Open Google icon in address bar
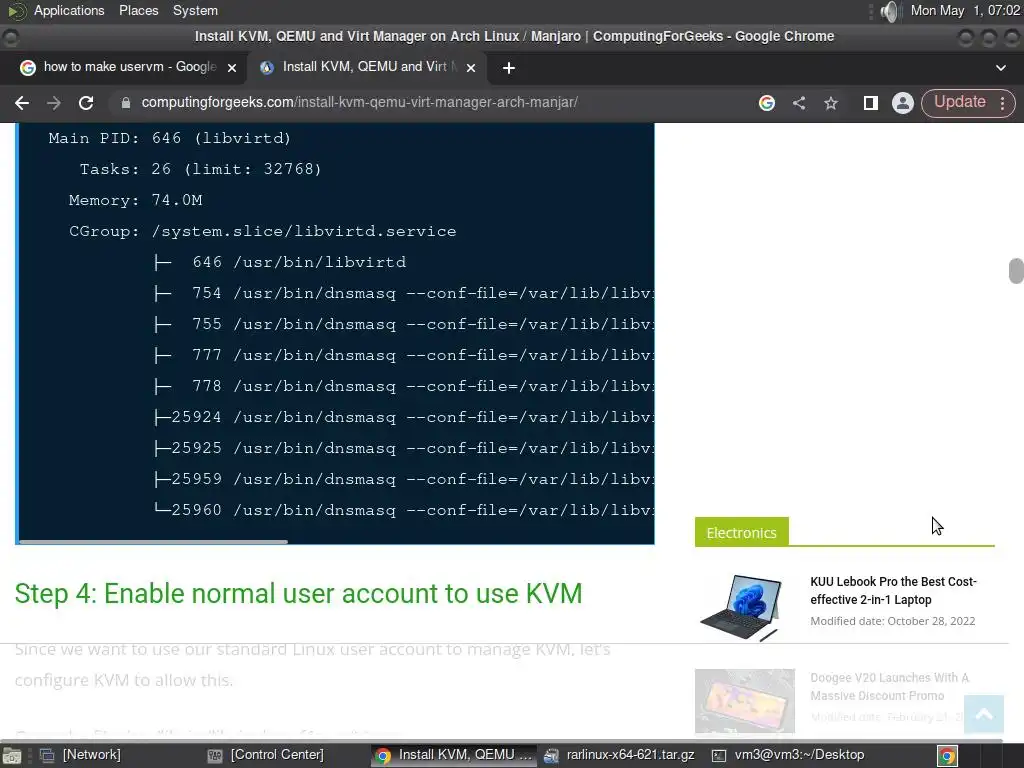 (767, 103)
